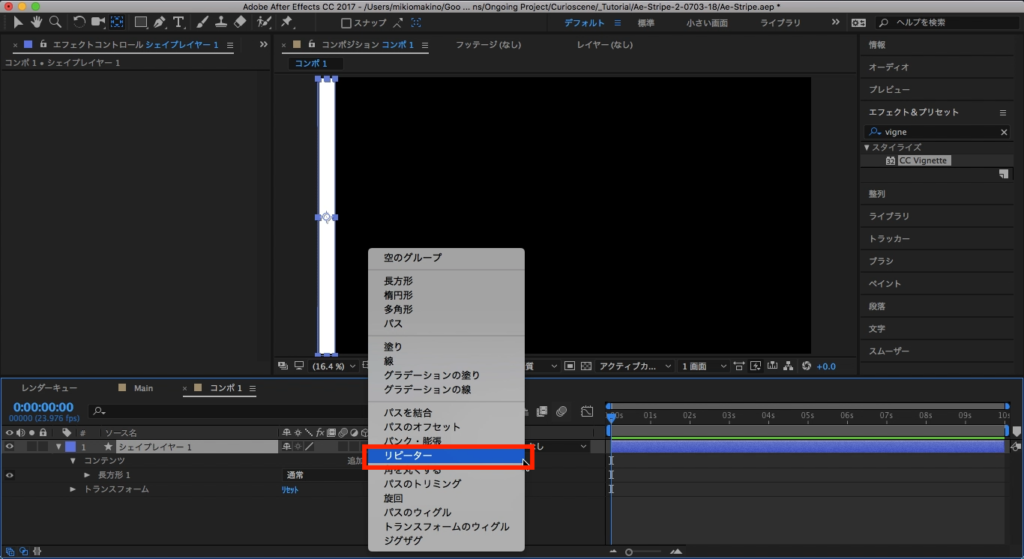Hide シェイプレイヤー 1 with eye toggle
The height and width of the screenshot is (559, 1024).
[x=10, y=447]
